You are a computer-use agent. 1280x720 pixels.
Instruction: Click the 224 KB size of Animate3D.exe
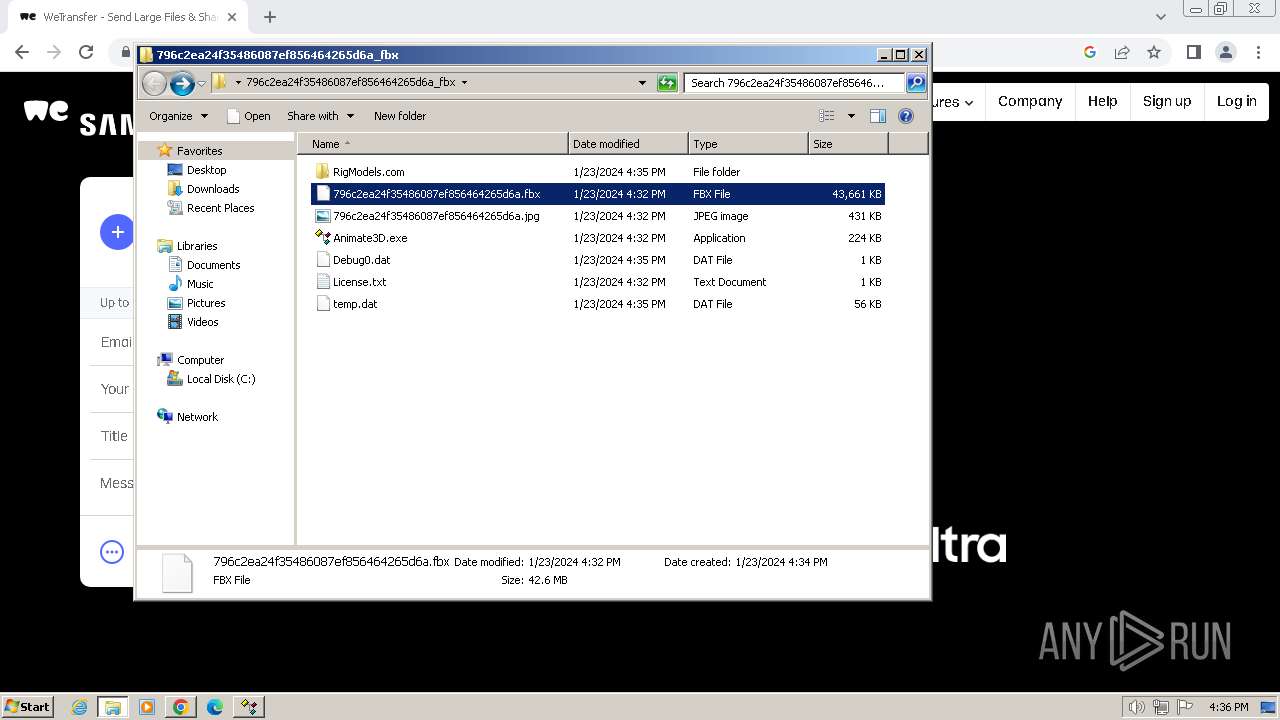pos(864,238)
